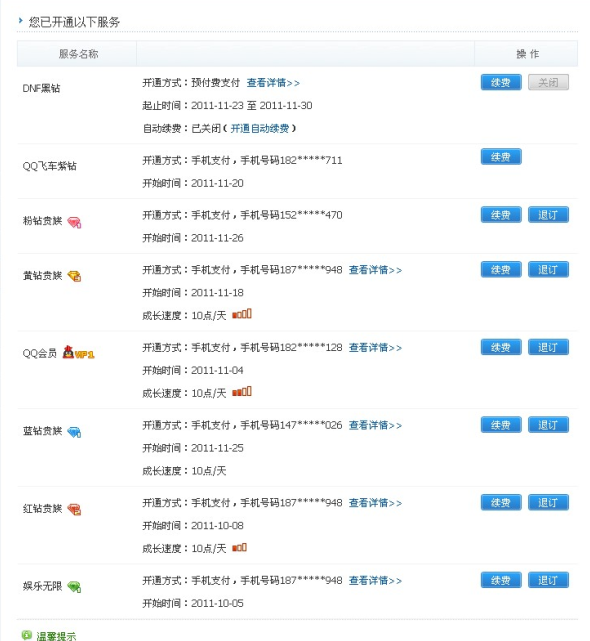Select the DNF黑钻 service name

click(41, 88)
